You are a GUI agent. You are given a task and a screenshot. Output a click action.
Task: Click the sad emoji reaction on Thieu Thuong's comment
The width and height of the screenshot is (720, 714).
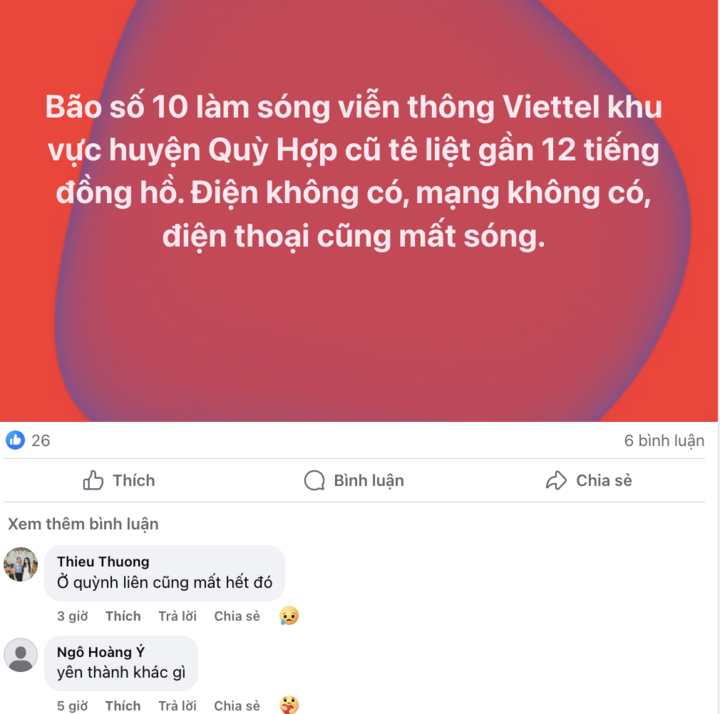coord(289,615)
